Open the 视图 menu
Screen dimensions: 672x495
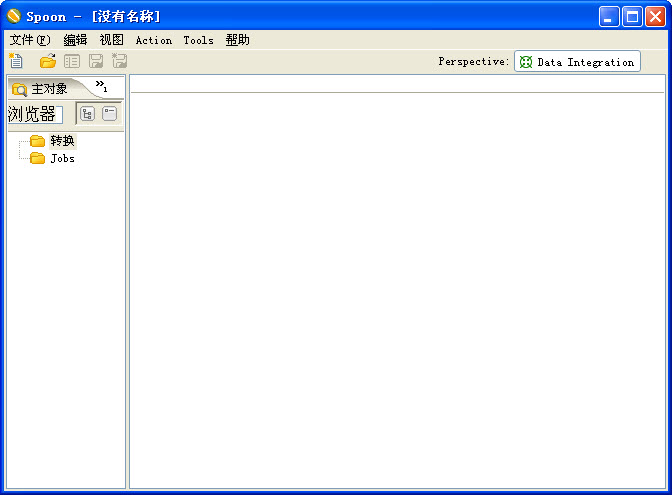click(x=111, y=40)
